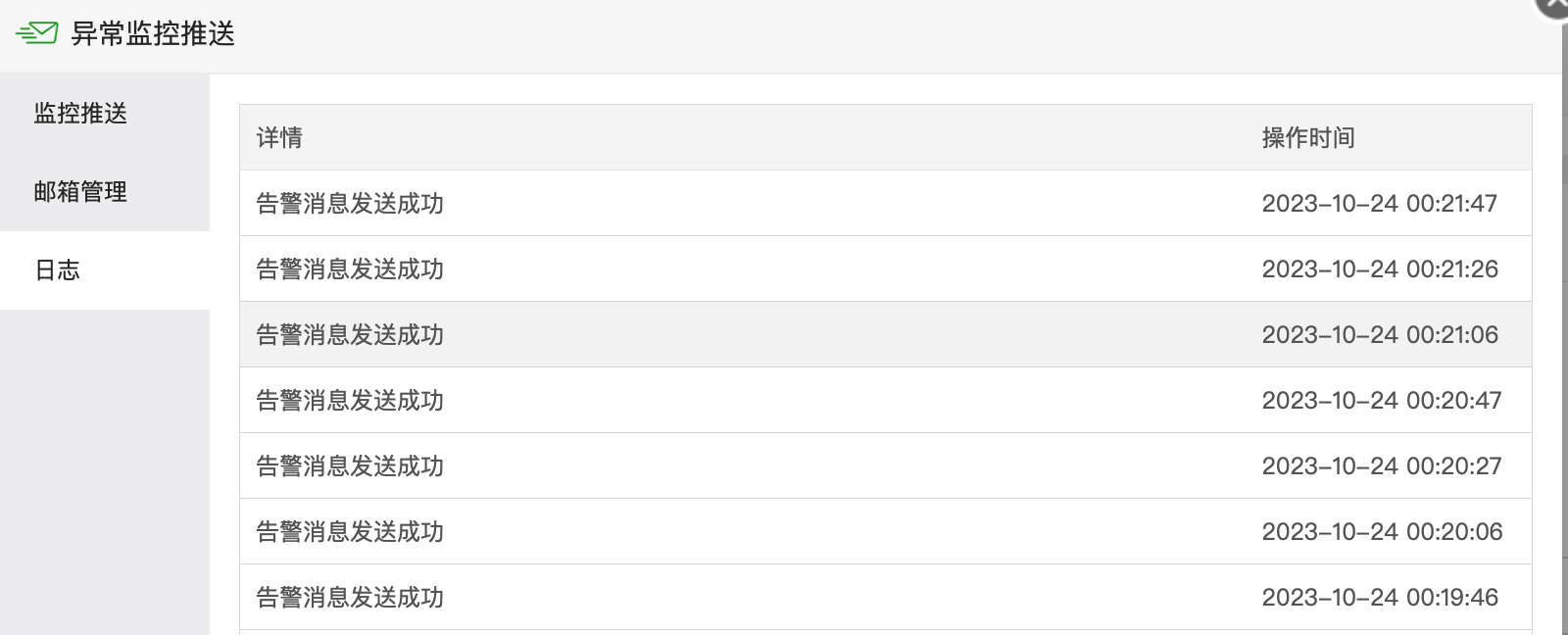
Task: Close the 异常监控推送 dialog
Action: click(1554, 5)
